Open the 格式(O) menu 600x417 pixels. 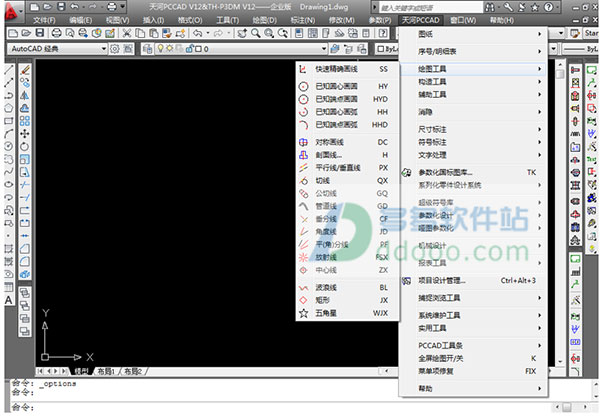[x=190, y=20]
